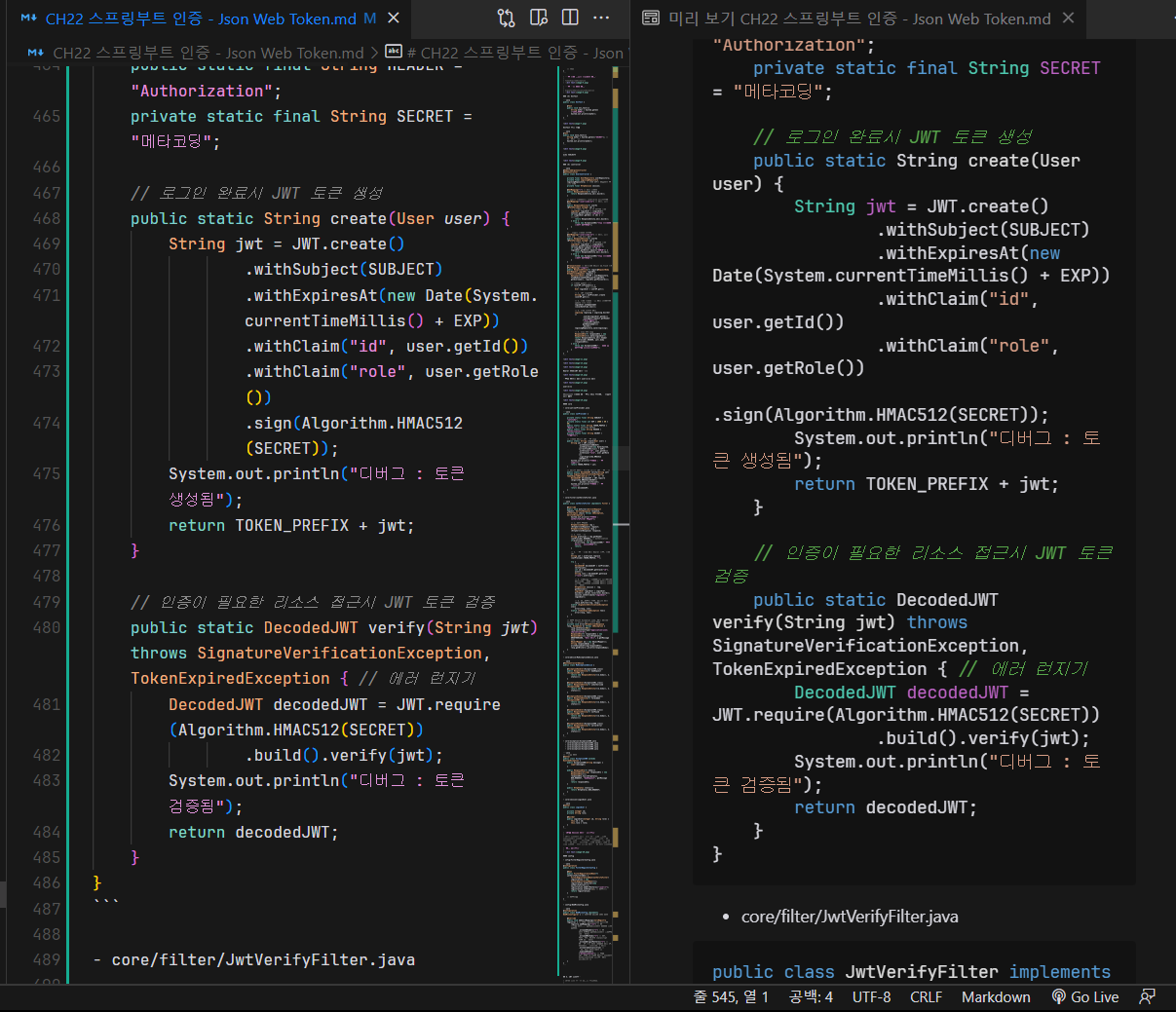Click the Go Live status bar button

click(1084, 996)
